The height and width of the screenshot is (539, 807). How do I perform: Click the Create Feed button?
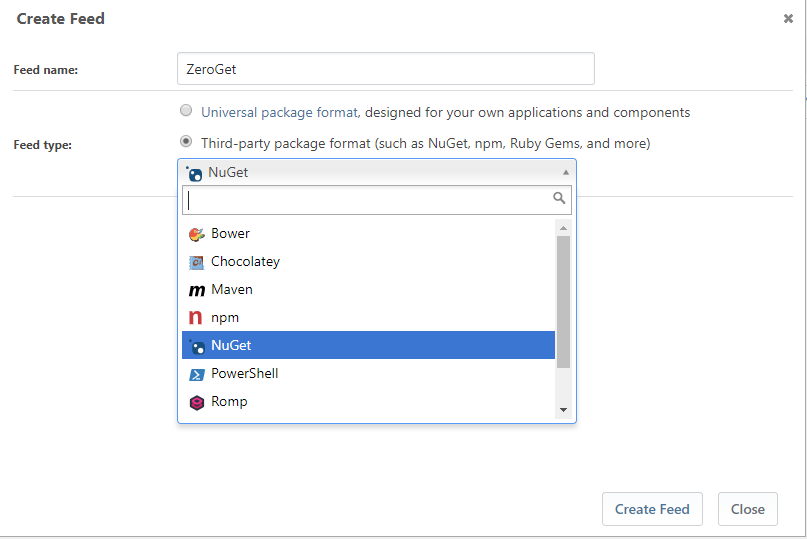652,509
